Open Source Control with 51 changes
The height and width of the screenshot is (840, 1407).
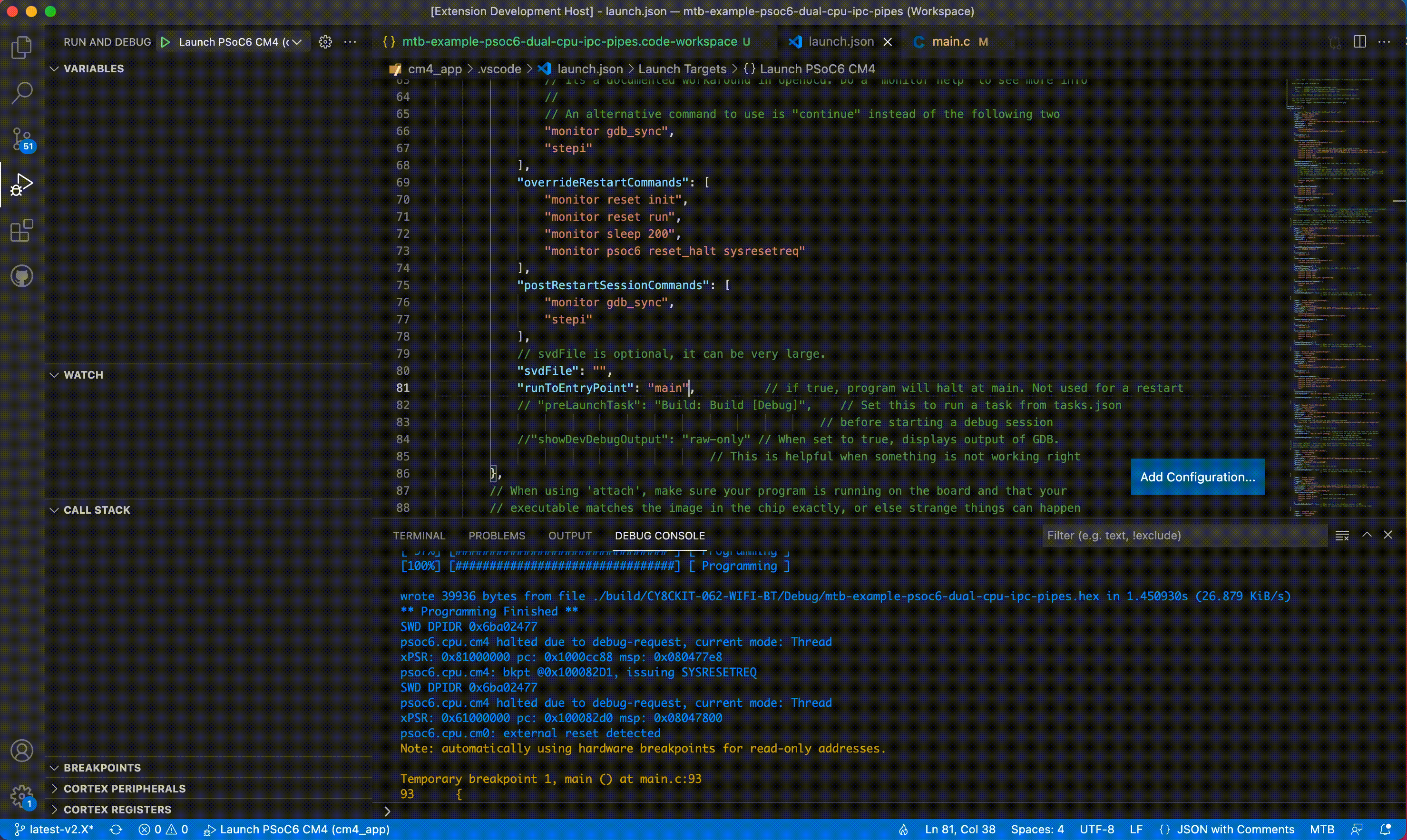pyautogui.click(x=21, y=139)
